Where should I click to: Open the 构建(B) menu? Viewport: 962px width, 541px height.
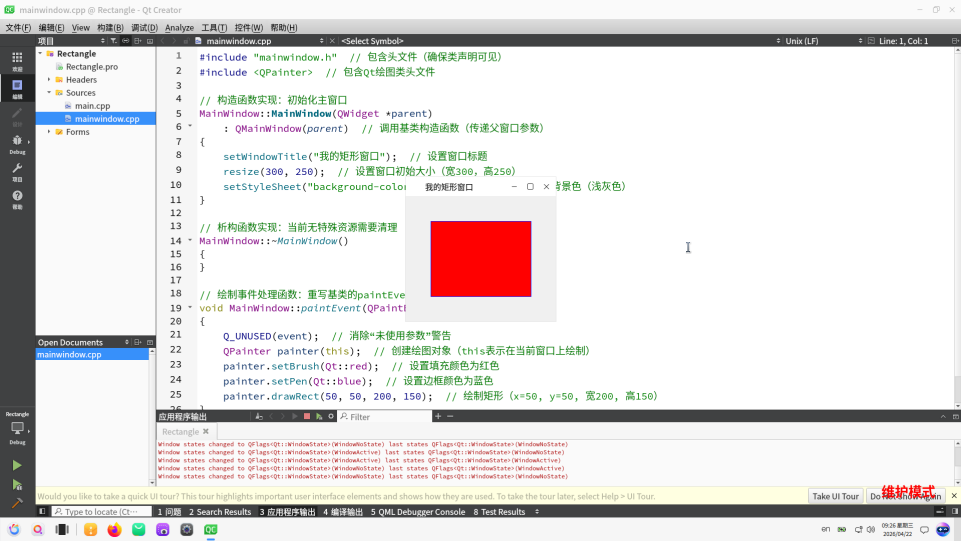pos(110,28)
